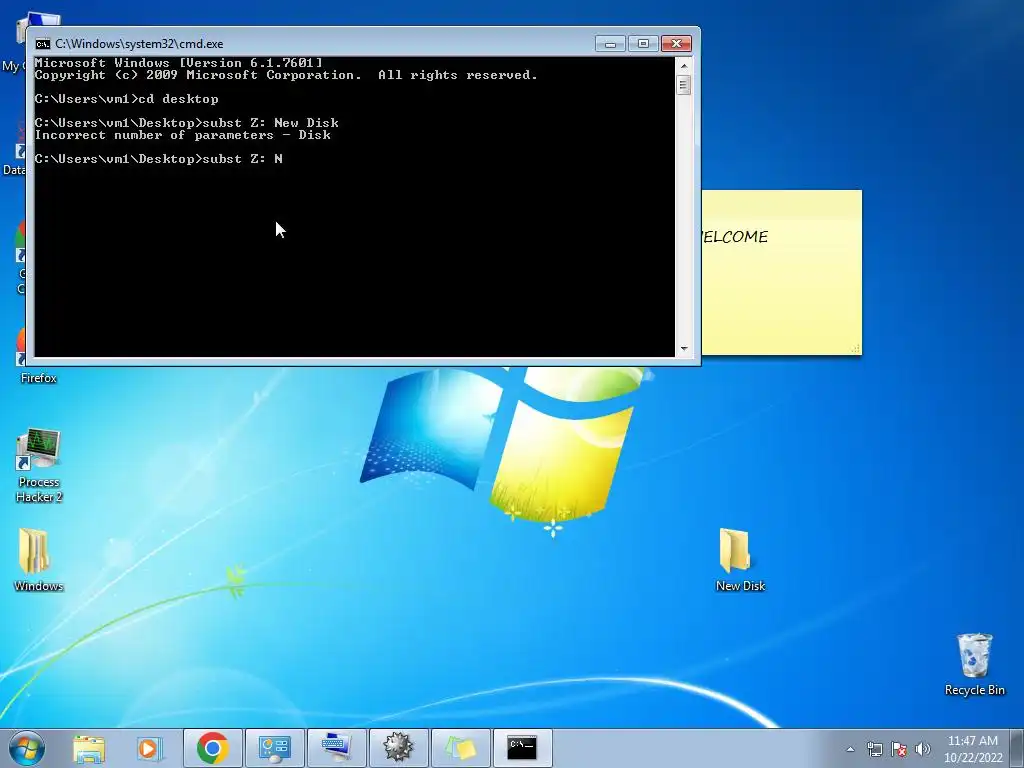Open Sticky Notes from the taskbar
This screenshot has width=1024, height=768.
[460, 748]
